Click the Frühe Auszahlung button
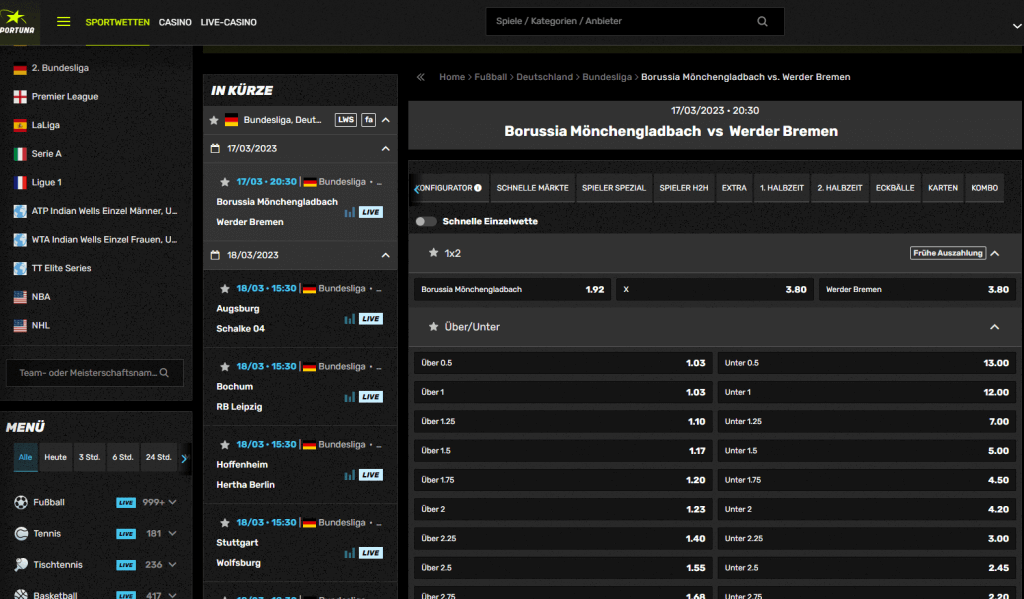 pos(948,253)
